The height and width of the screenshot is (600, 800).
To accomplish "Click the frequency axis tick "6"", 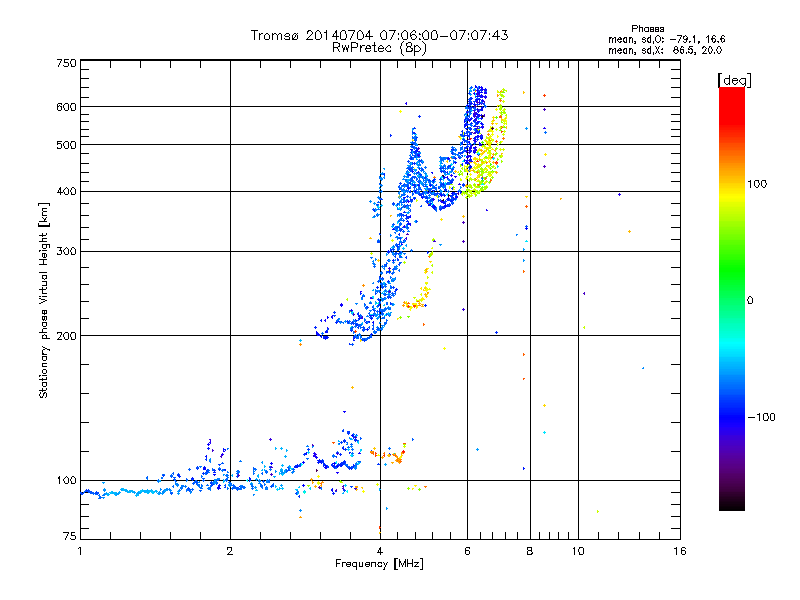I will (x=467, y=551).
